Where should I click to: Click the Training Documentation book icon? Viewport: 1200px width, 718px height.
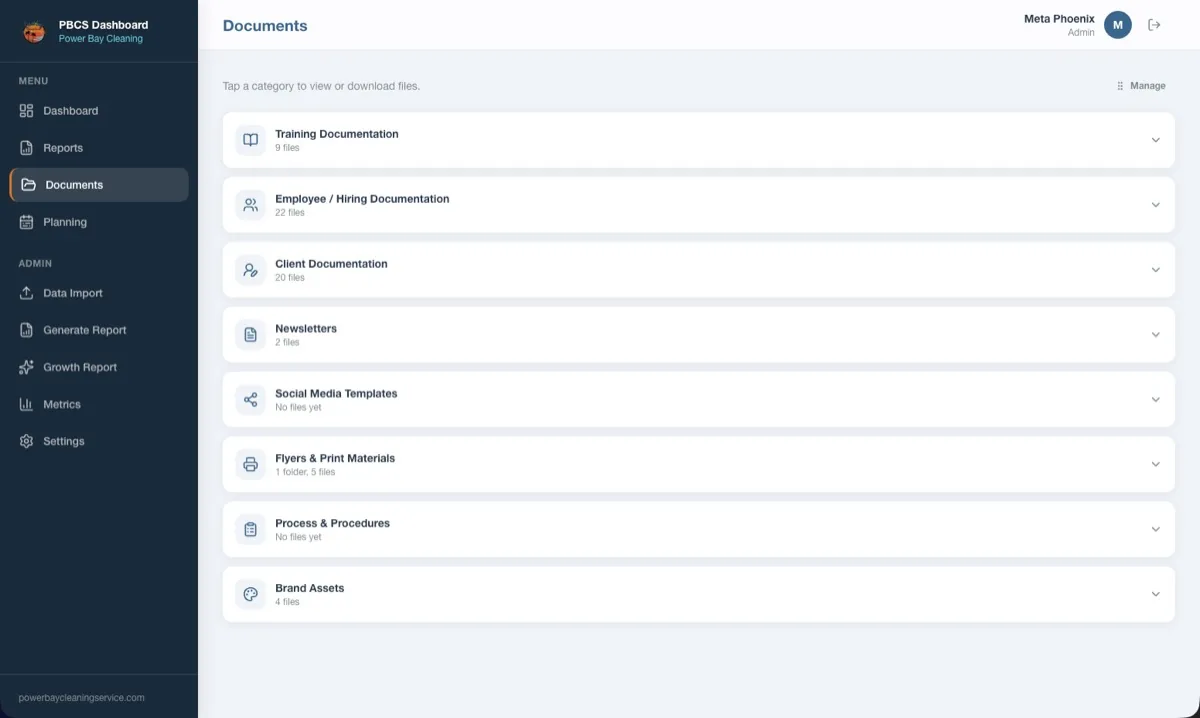click(251, 140)
